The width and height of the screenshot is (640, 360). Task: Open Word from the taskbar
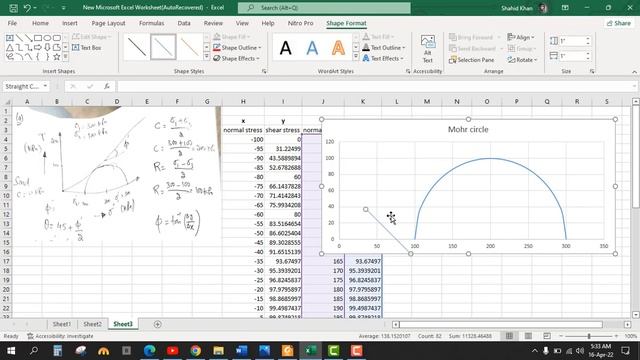[x=242, y=351]
